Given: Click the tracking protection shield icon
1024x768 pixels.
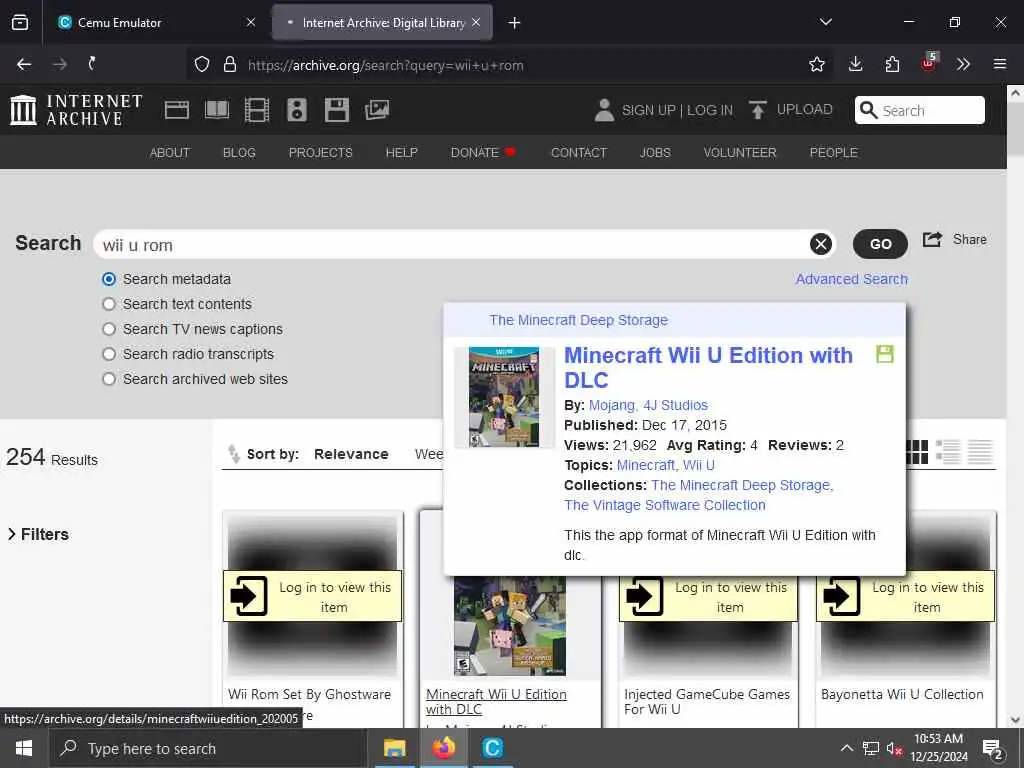Looking at the screenshot, I should 202,65.
